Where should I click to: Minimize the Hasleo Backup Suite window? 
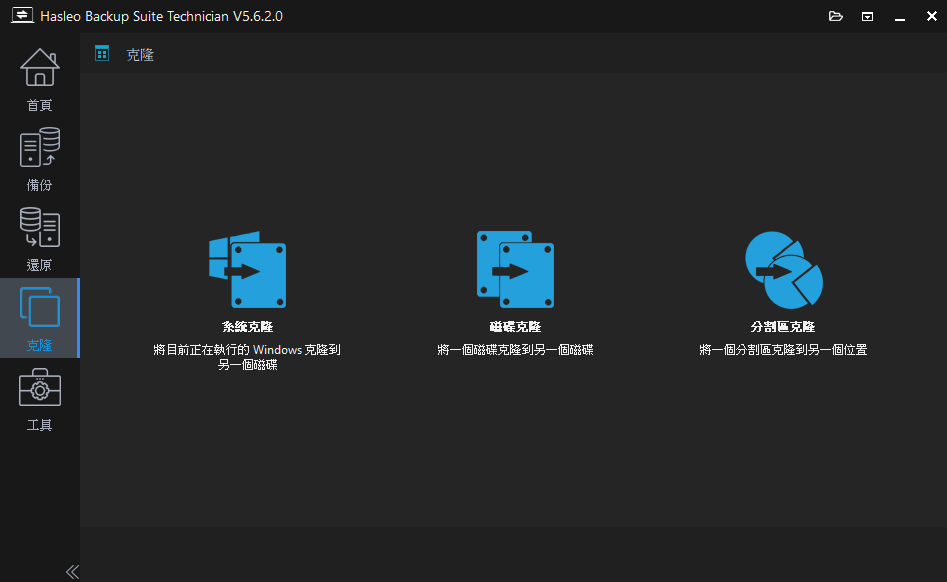click(898, 16)
